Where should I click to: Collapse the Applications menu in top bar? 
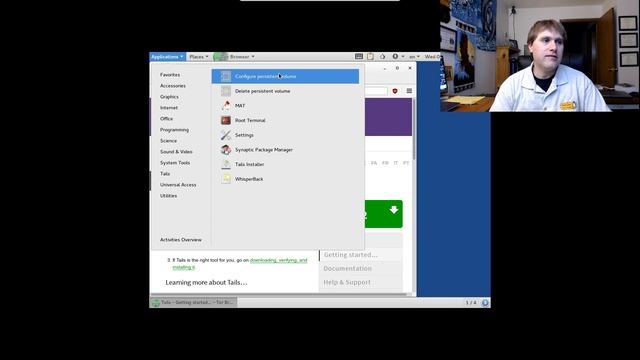click(167, 57)
